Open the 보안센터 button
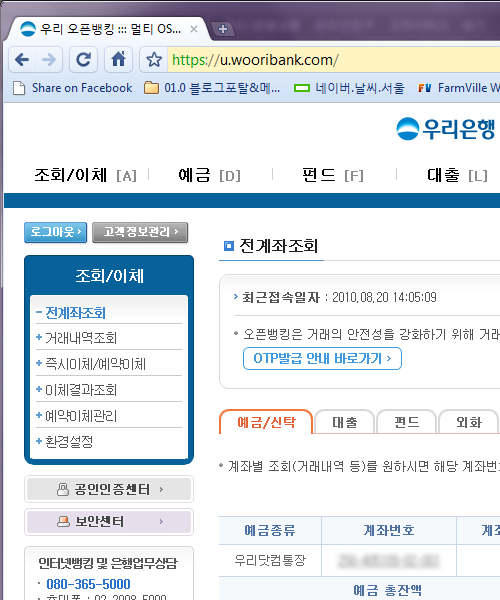The width and height of the screenshot is (500, 600). (109, 522)
